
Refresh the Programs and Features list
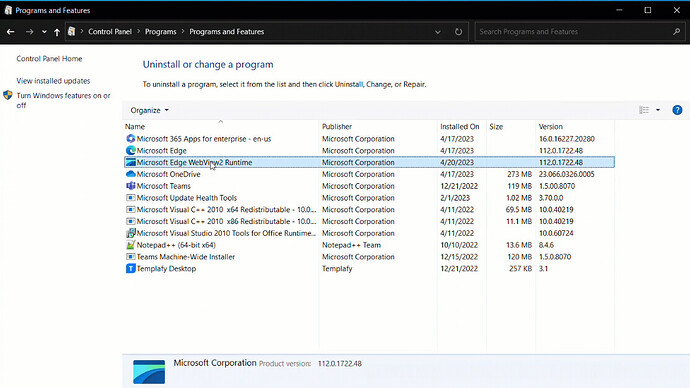coord(459,32)
